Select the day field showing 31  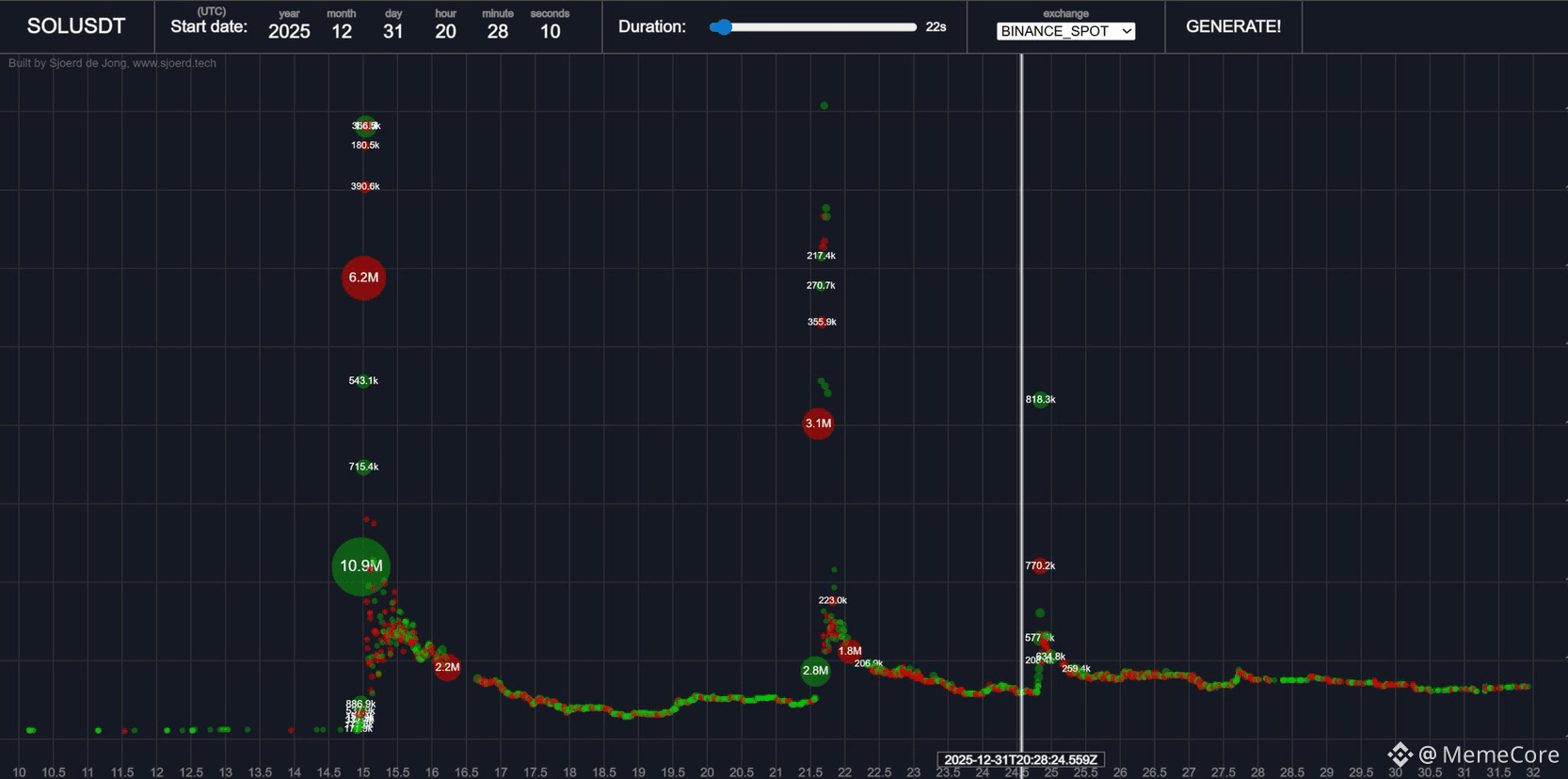[x=393, y=31]
